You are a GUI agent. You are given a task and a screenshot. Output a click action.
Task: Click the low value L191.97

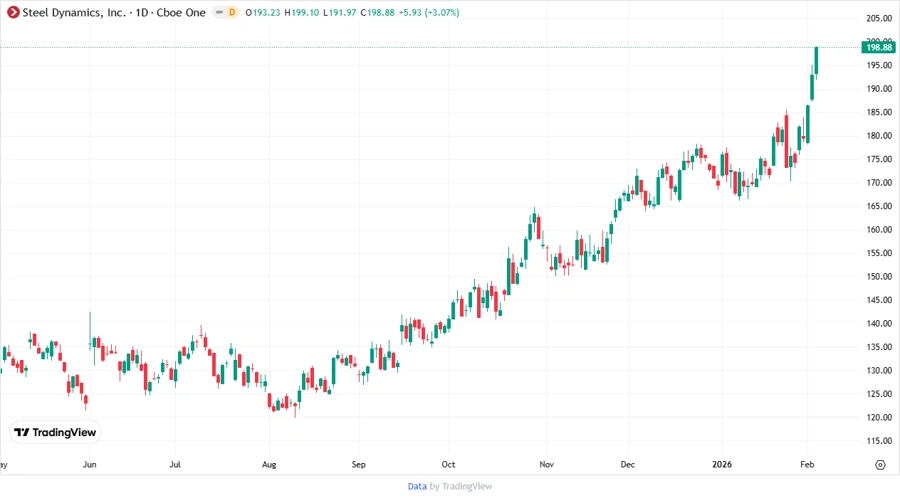(340, 12)
